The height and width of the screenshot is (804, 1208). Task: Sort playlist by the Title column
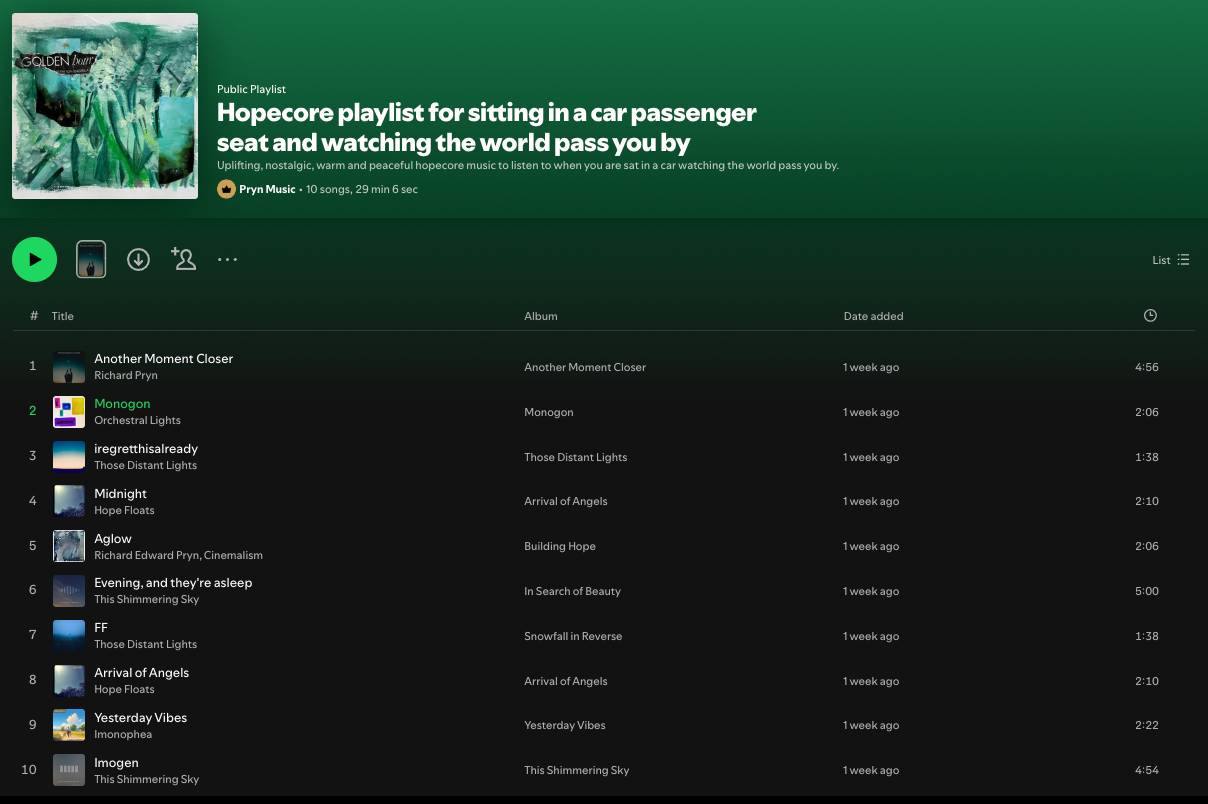pyautogui.click(x=62, y=316)
